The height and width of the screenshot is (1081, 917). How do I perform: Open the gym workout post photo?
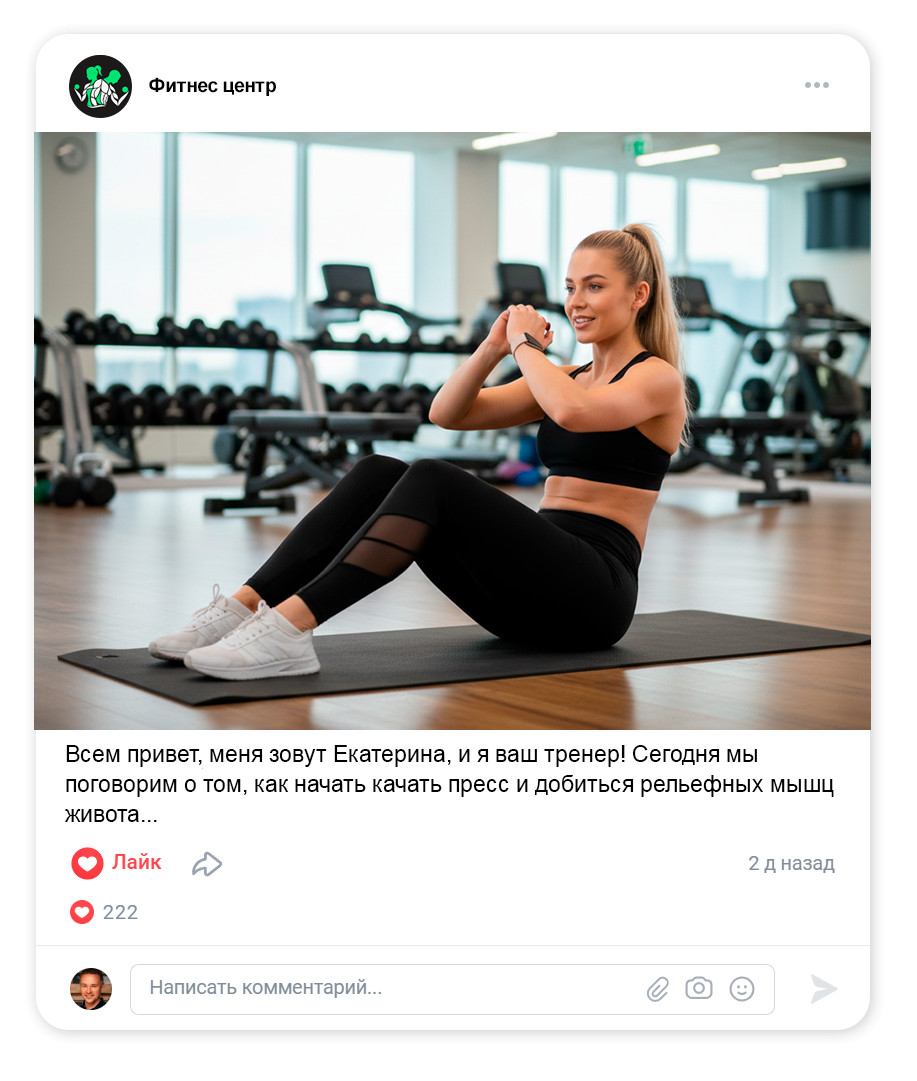coord(452,431)
